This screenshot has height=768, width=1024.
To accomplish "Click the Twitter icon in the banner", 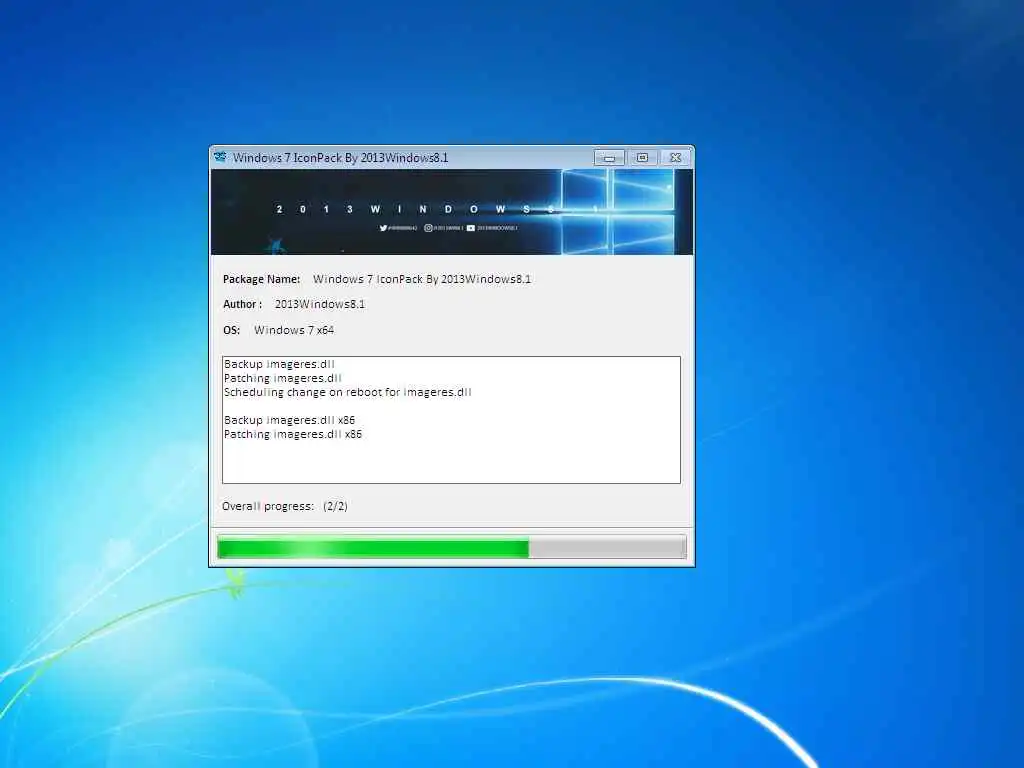I will click(383, 228).
